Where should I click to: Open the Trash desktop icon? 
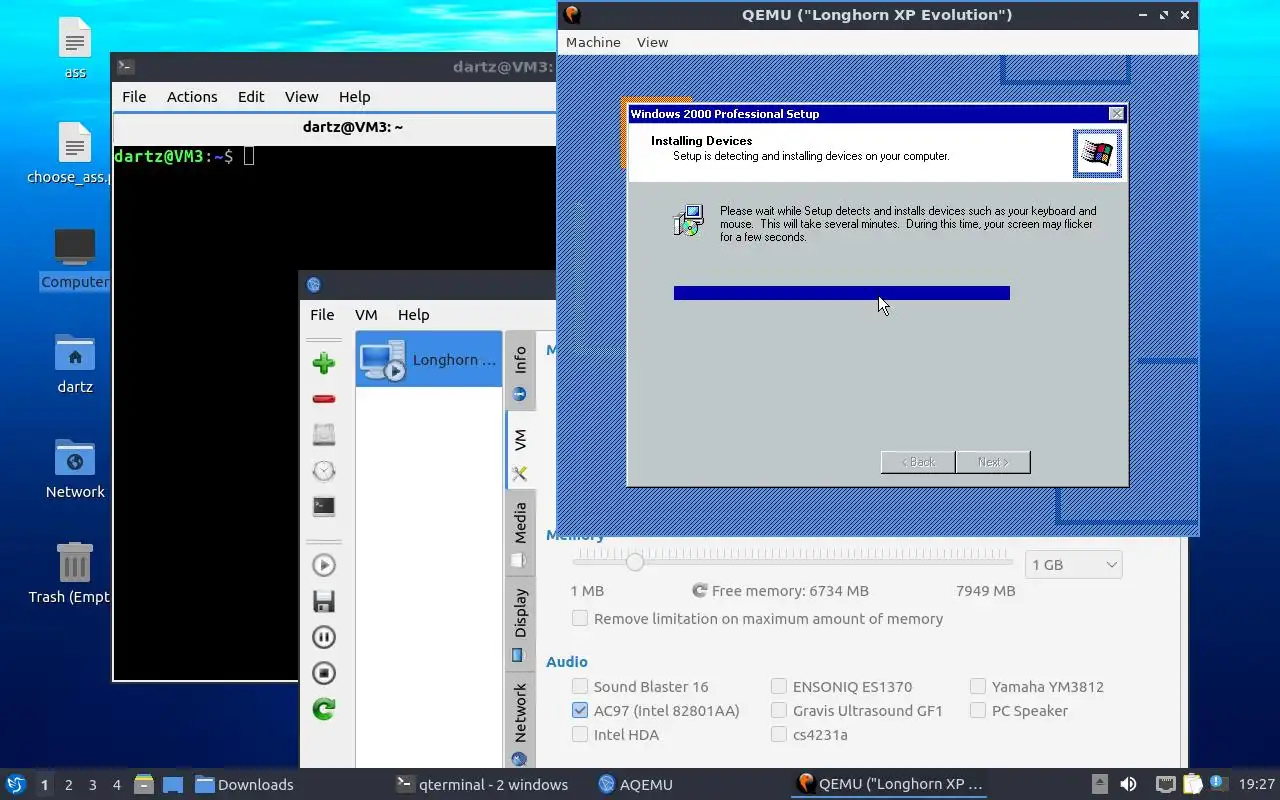click(x=75, y=573)
